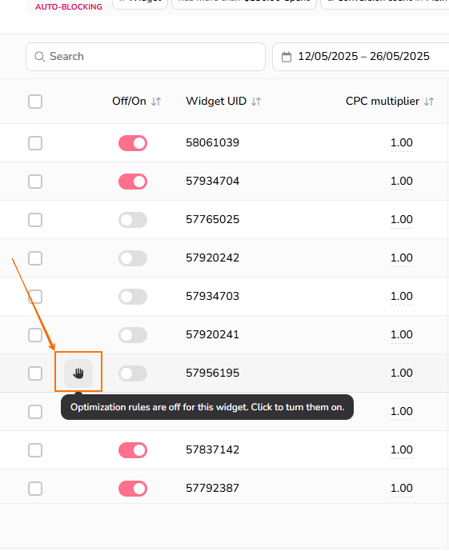Toggle off widget 58061039
Viewport: 449px width, 551px height.
pos(133,143)
